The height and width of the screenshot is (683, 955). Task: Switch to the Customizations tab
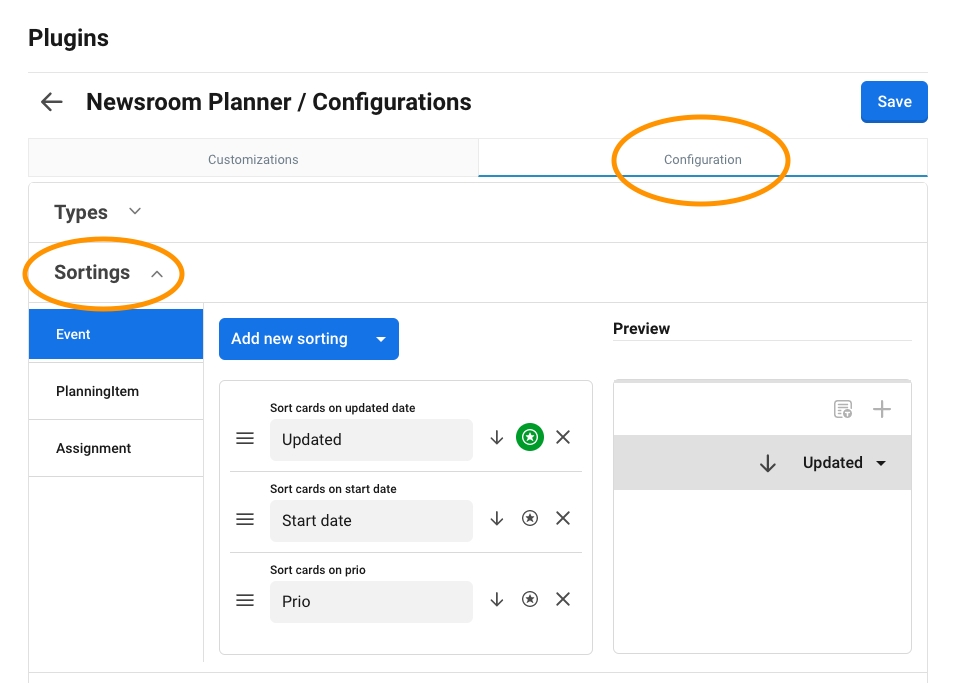pyautogui.click(x=253, y=159)
